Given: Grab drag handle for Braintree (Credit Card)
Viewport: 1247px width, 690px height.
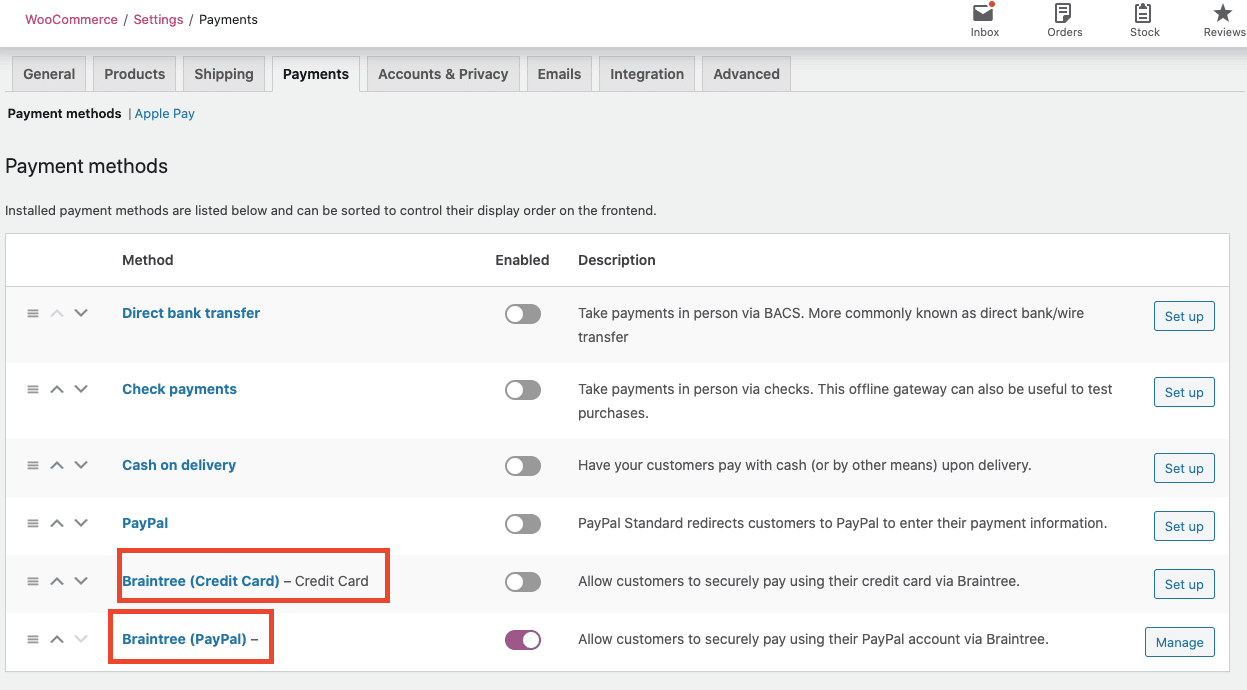Looking at the screenshot, I should point(33,581).
